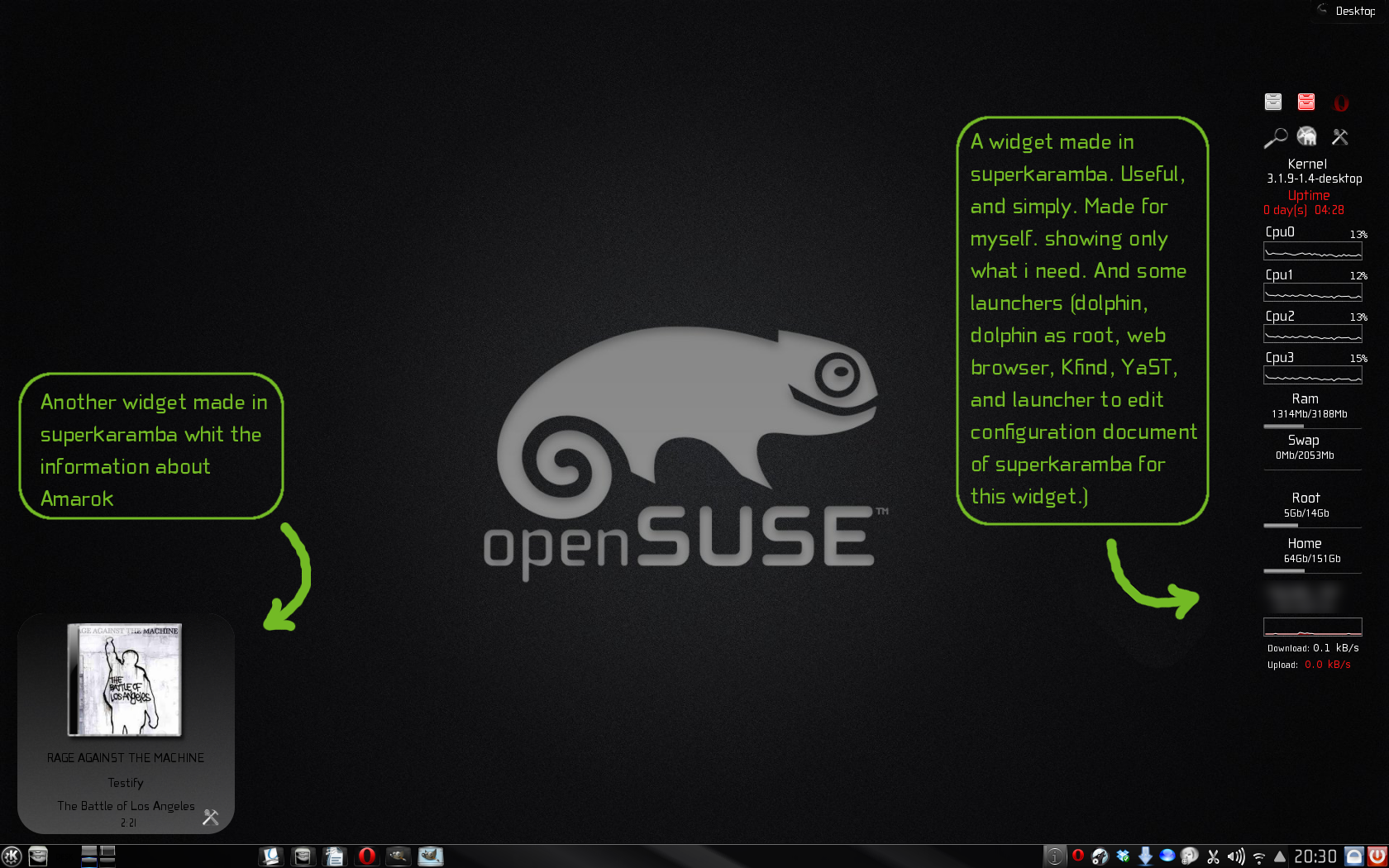The width and height of the screenshot is (1389, 868).
Task: Switch to the Opera window in the taskbar
Action: pyautogui.click(x=366, y=856)
